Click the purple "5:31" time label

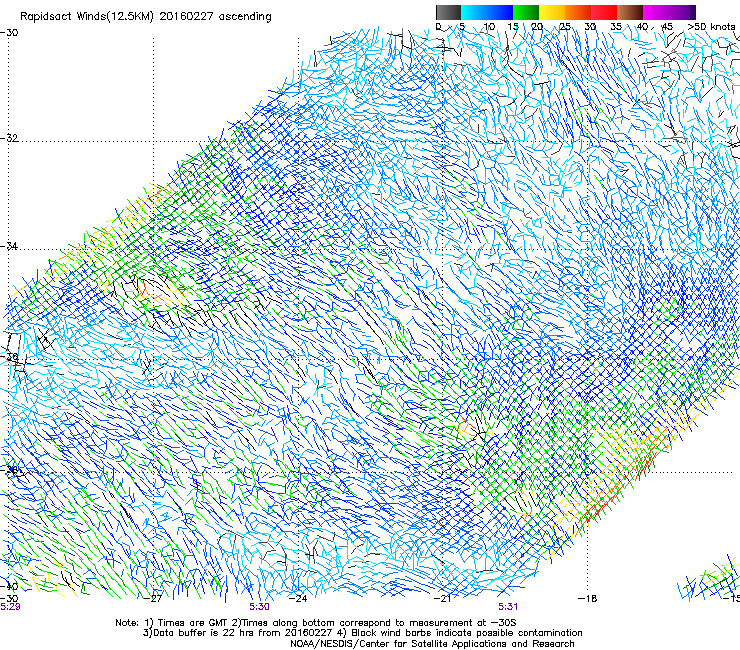pos(508,607)
